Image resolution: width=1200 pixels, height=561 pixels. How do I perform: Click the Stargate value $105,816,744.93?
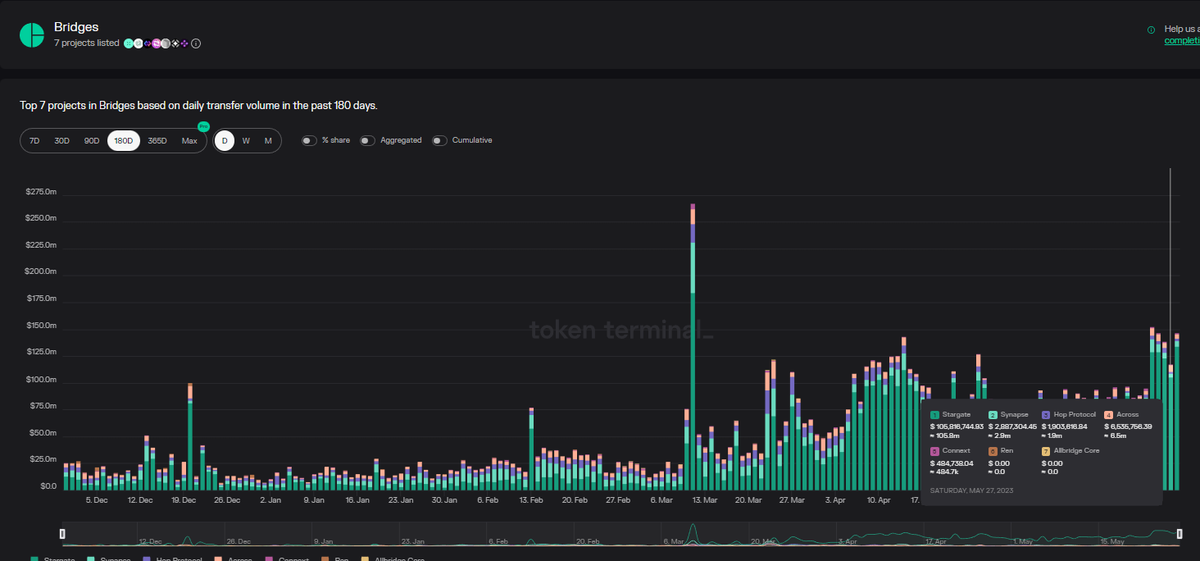959,426
